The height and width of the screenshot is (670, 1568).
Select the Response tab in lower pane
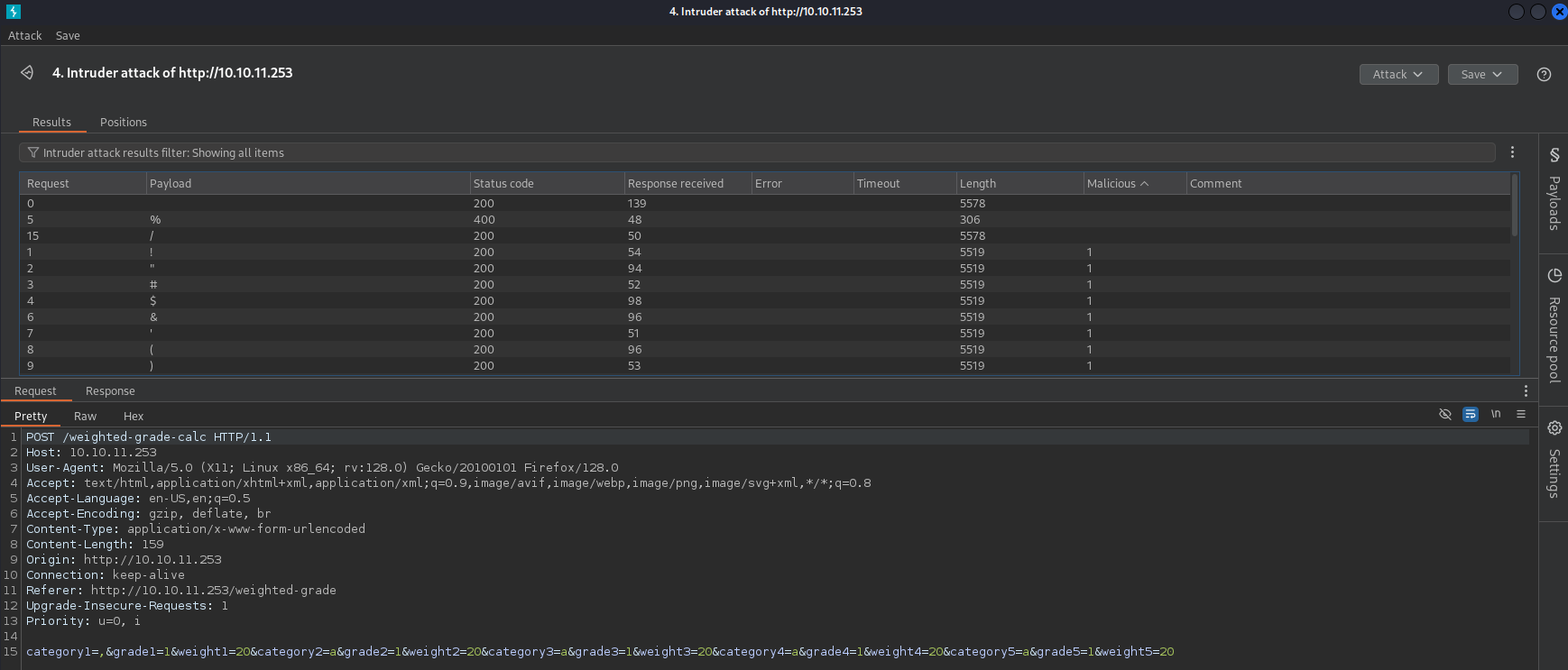point(110,390)
